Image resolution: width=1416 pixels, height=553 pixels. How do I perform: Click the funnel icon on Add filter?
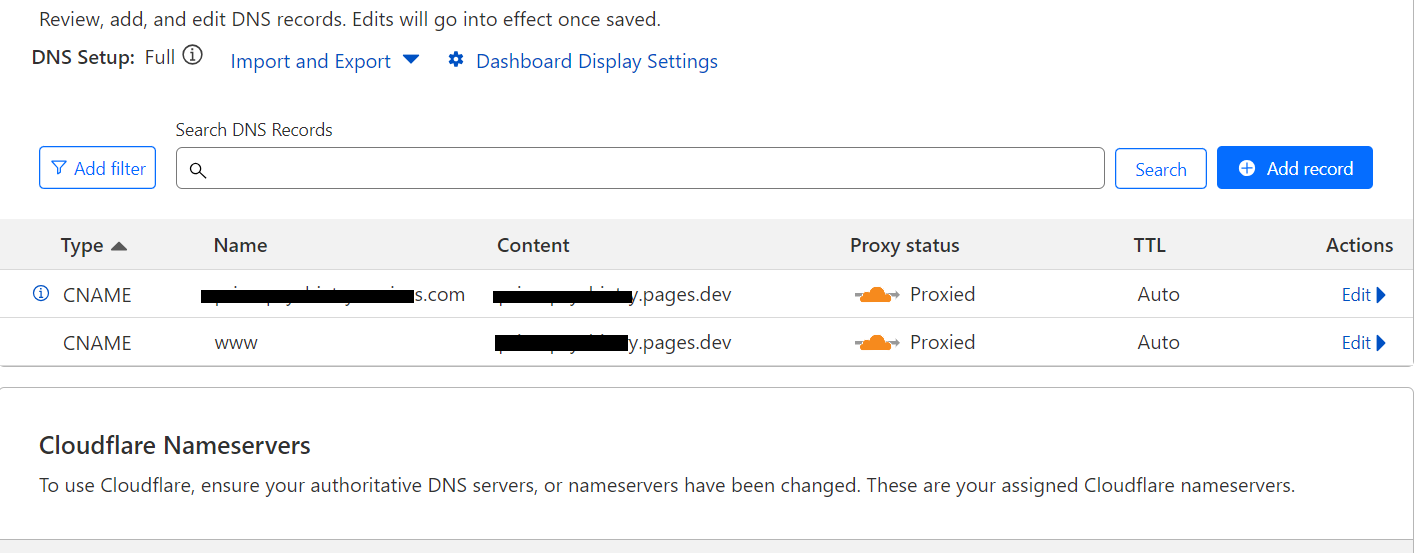59,168
